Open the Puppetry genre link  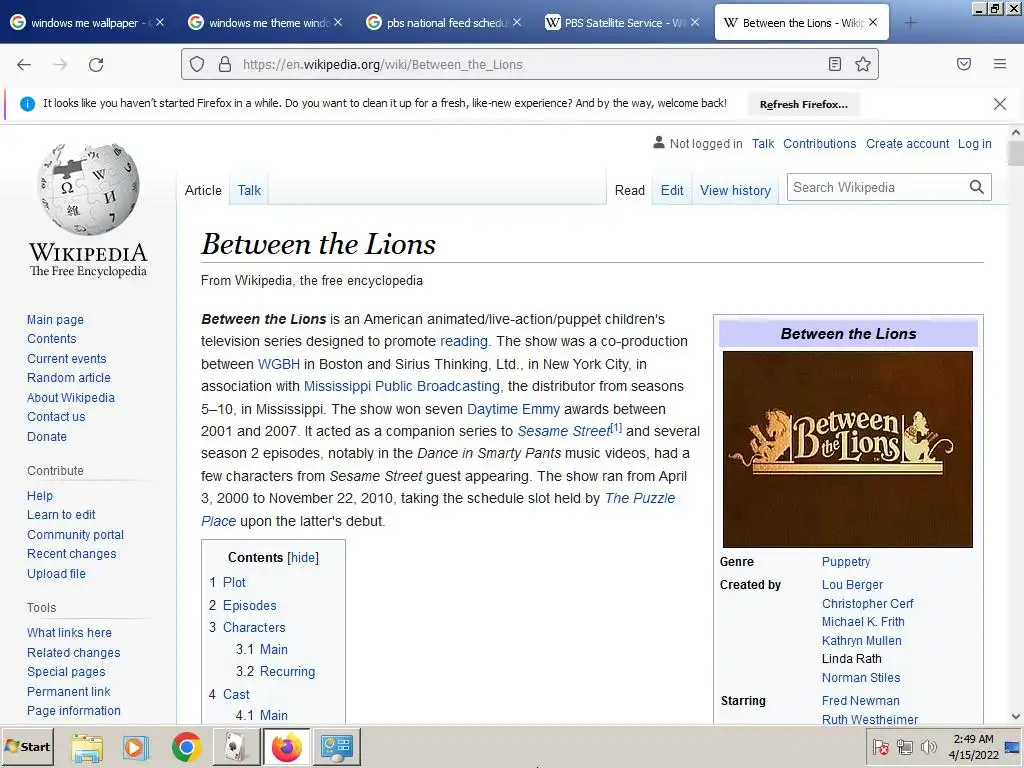tap(846, 562)
